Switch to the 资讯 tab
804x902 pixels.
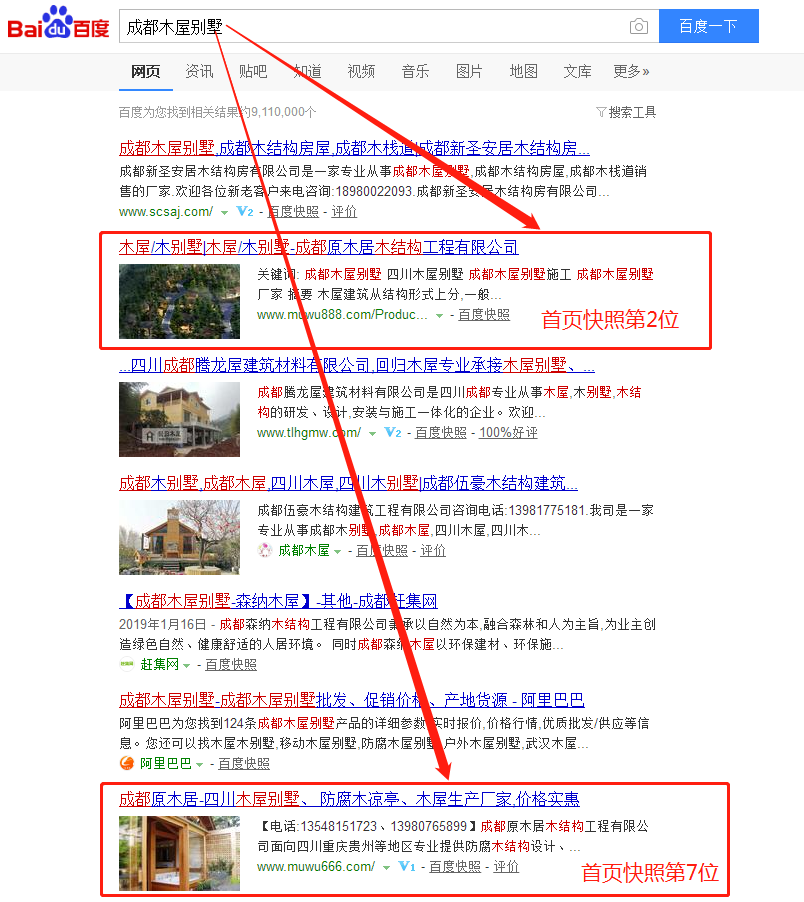click(199, 71)
